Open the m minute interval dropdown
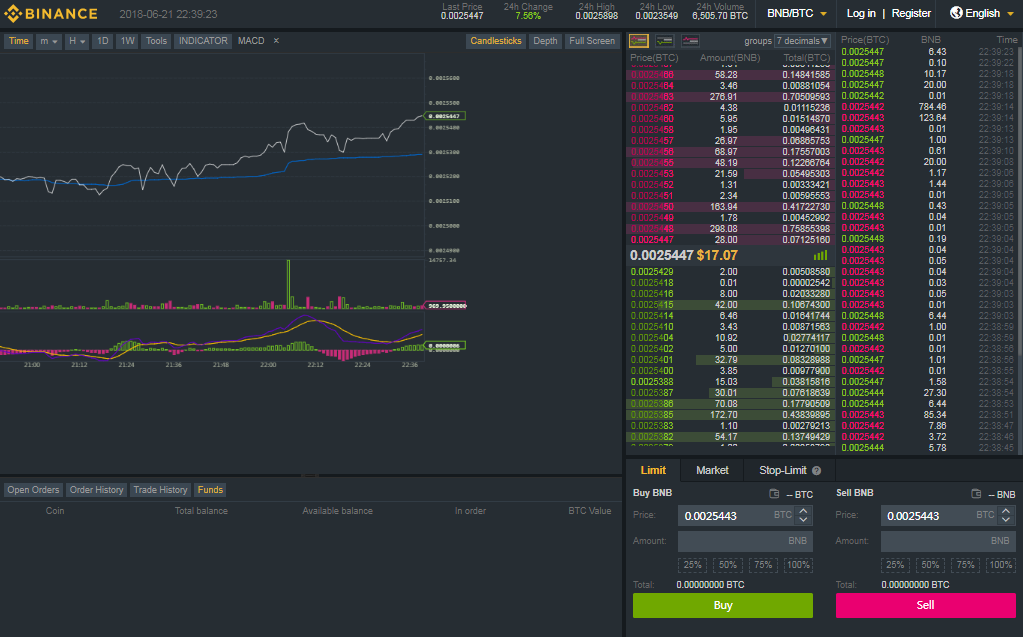The image size is (1023, 637). [x=48, y=41]
